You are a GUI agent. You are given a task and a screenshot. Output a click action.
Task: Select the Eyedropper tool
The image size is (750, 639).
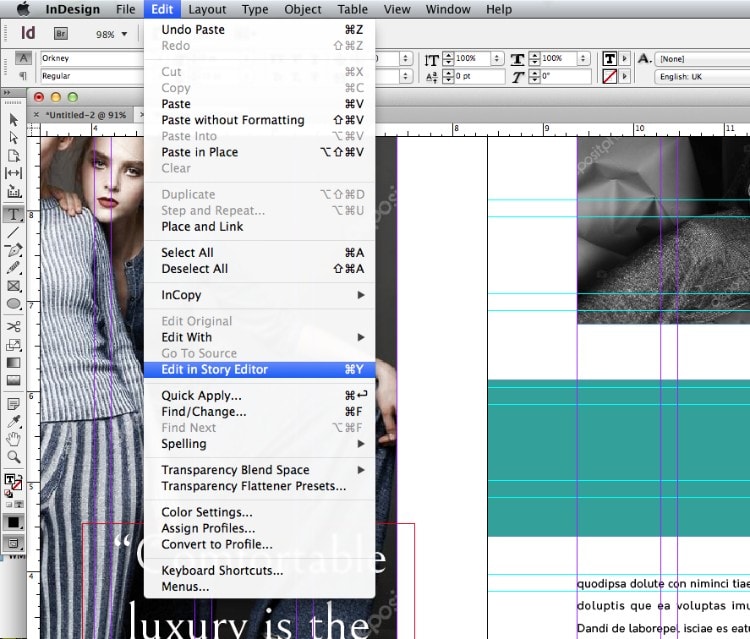click(13, 421)
